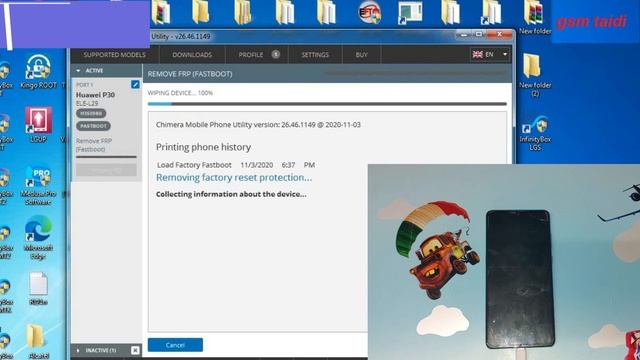Open the 'New folder (2)' desktop folder
The height and width of the screenshot is (360, 640).
535,75
